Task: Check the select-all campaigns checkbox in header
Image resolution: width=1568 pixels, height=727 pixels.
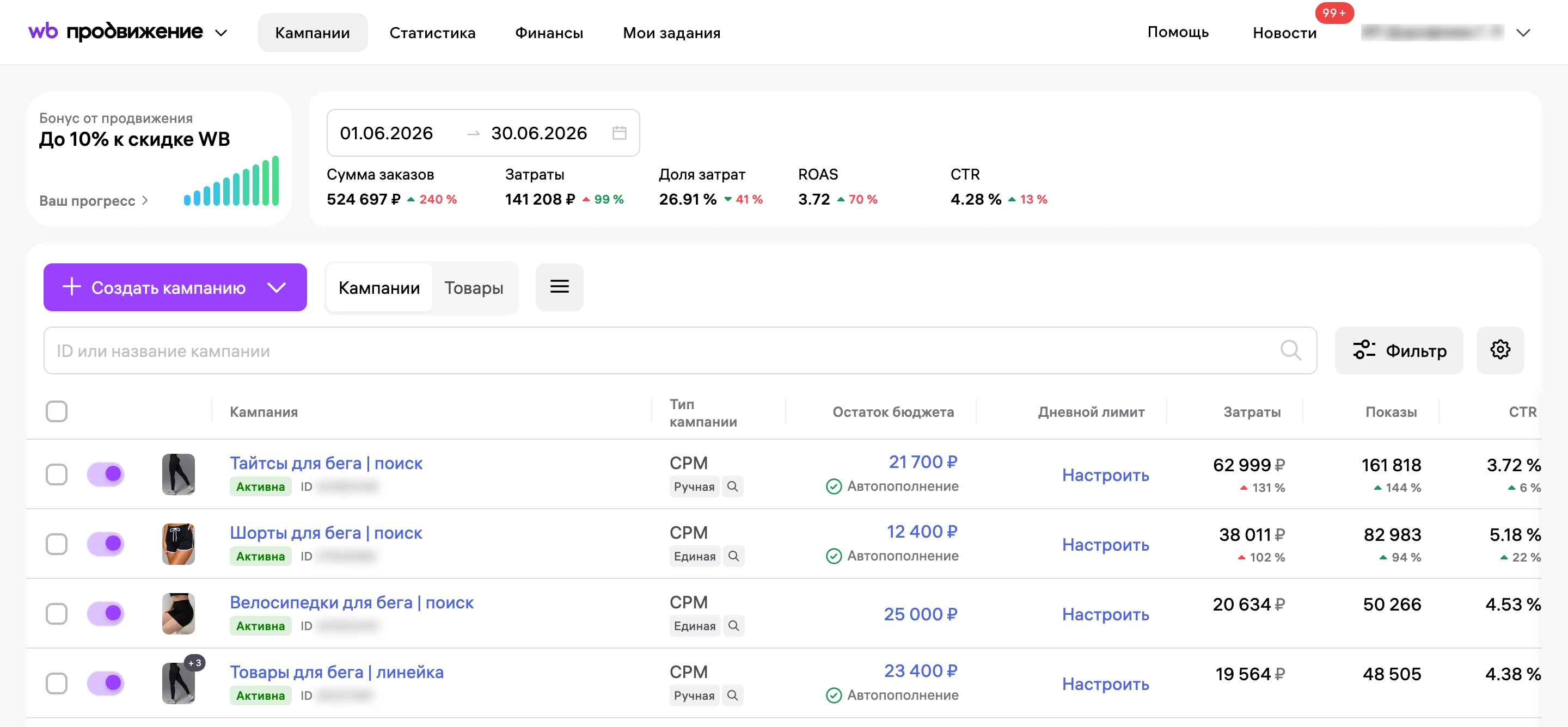Action: coord(57,411)
